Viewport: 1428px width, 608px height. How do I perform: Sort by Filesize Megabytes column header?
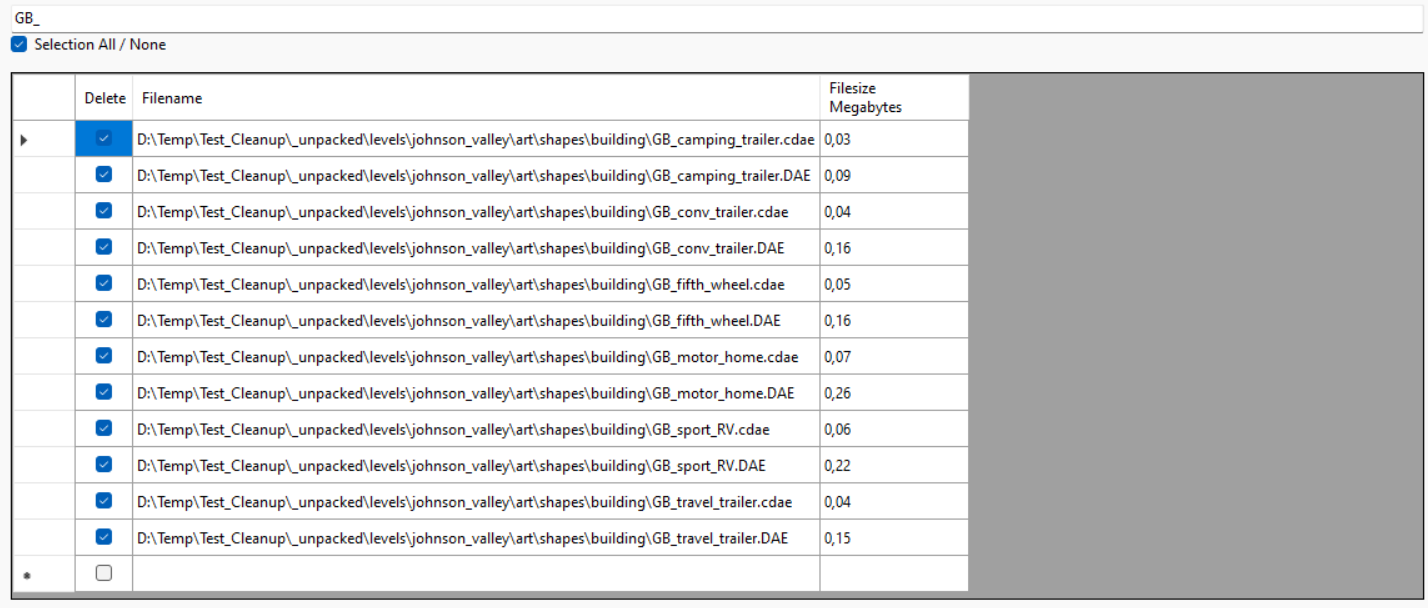pyautogui.click(x=894, y=97)
